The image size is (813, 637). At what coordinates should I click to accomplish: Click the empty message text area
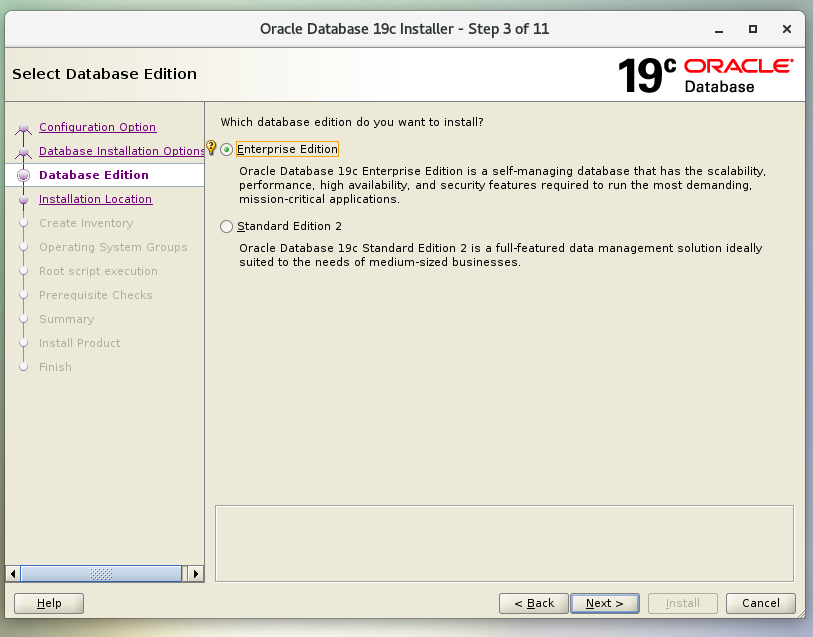click(x=504, y=542)
